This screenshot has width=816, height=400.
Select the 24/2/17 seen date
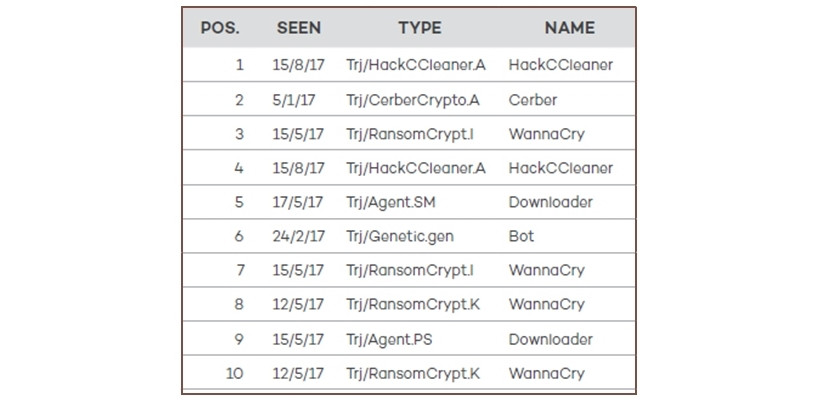click(x=298, y=236)
